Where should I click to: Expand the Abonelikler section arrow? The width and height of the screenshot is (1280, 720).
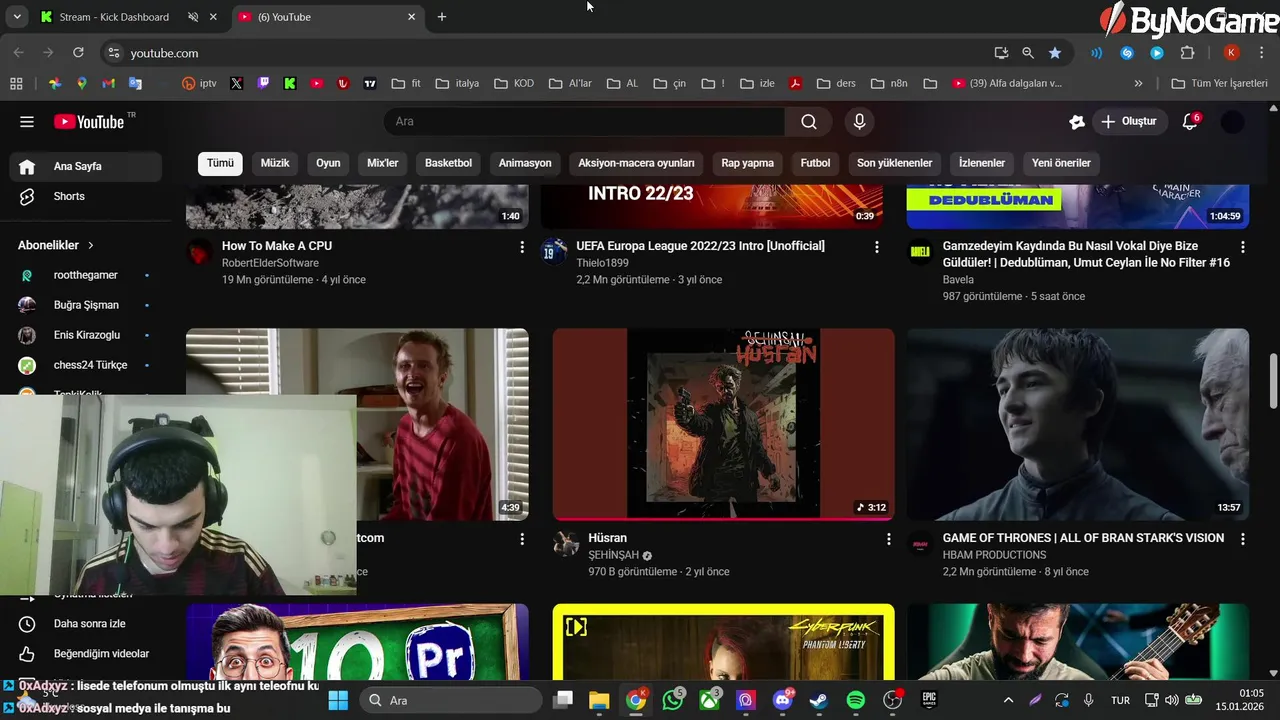[91, 245]
